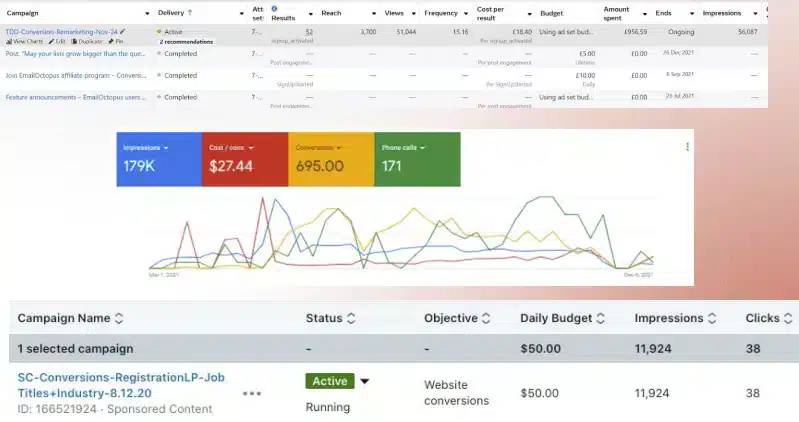Image resolution: width=799 pixels, height=422 pixels.
Task: Click Edit under the TDO remarketing campaign
Action: (57, 41)
